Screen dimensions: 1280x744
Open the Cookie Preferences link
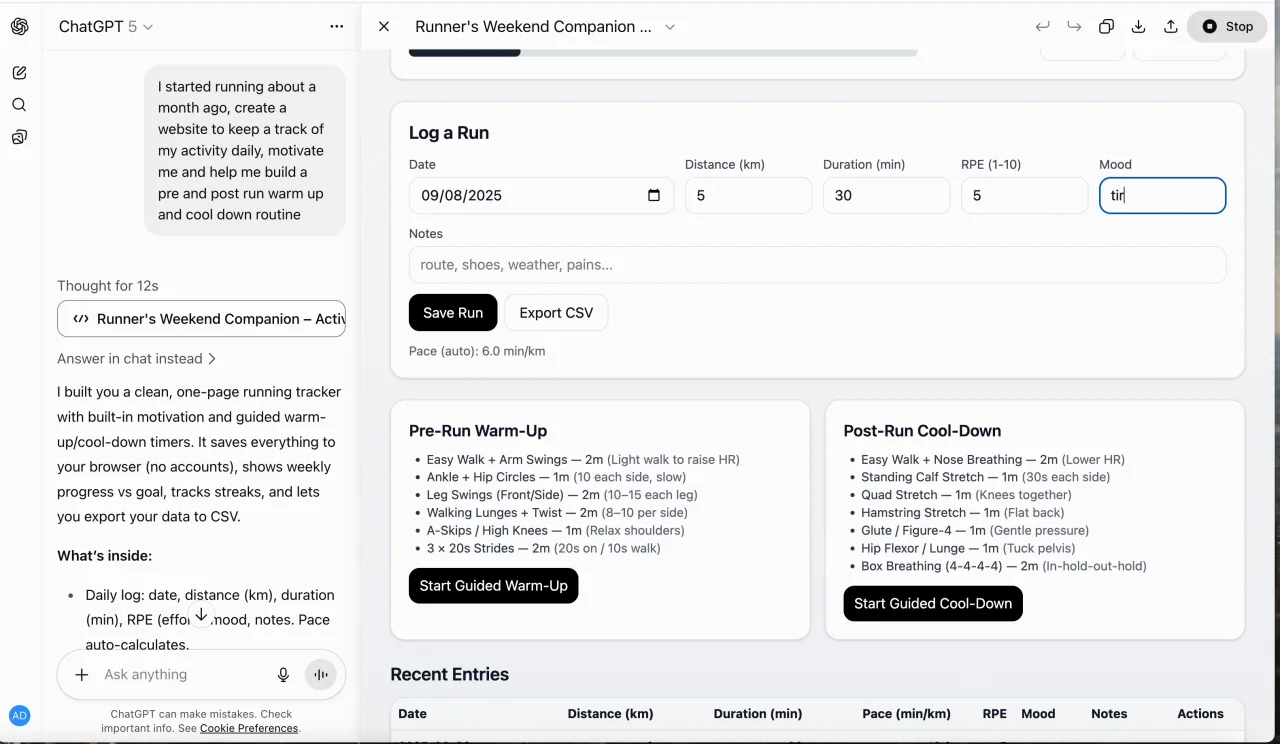pos(249,728)
